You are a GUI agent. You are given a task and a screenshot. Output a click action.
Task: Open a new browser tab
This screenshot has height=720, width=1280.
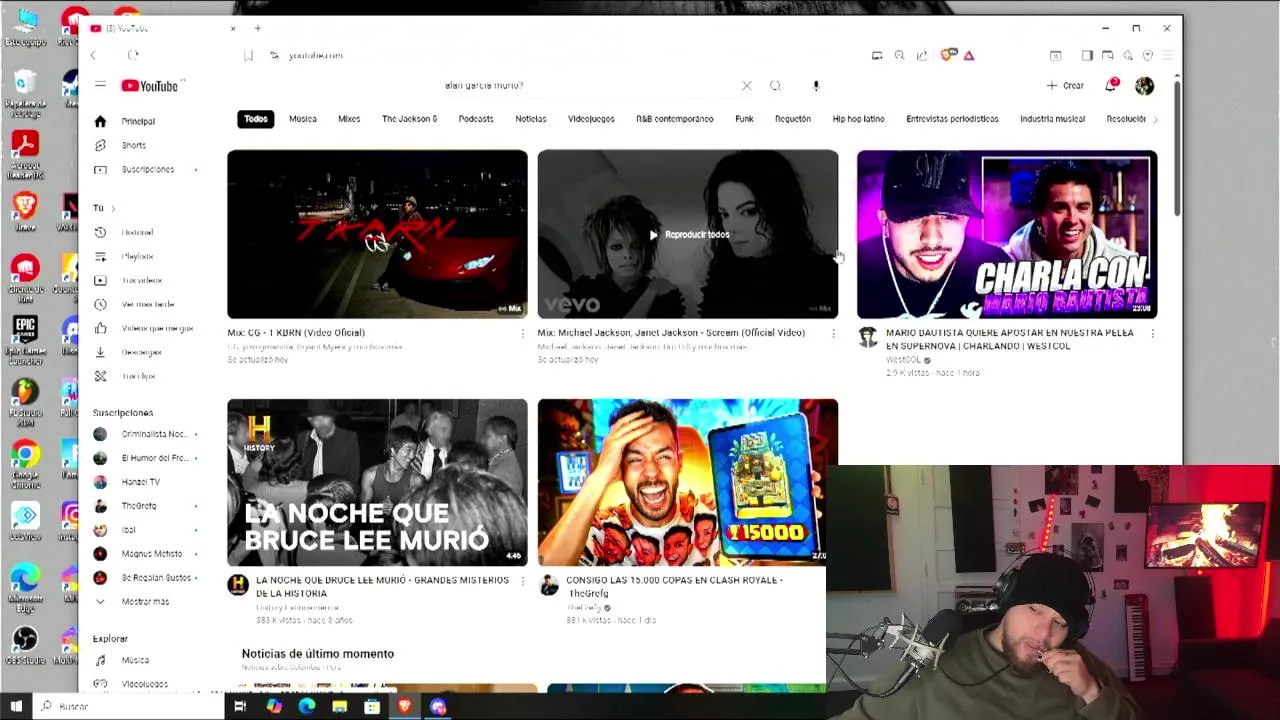257,28
